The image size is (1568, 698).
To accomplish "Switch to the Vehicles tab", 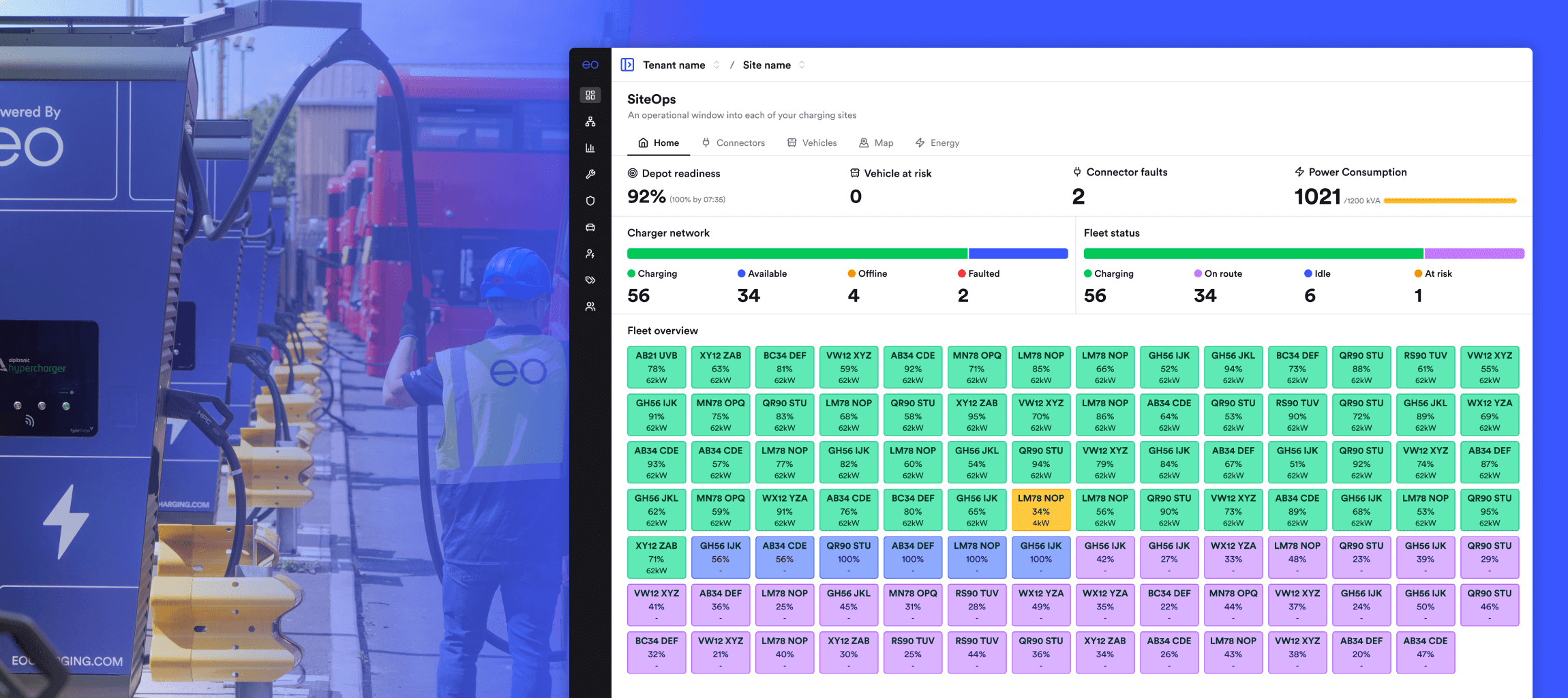I will [x=811, y=143].
